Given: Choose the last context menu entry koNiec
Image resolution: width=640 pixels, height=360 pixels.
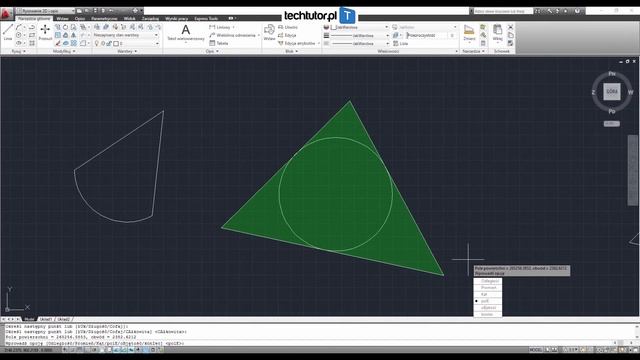Looking at the screenshot, I should click(488, 314).
